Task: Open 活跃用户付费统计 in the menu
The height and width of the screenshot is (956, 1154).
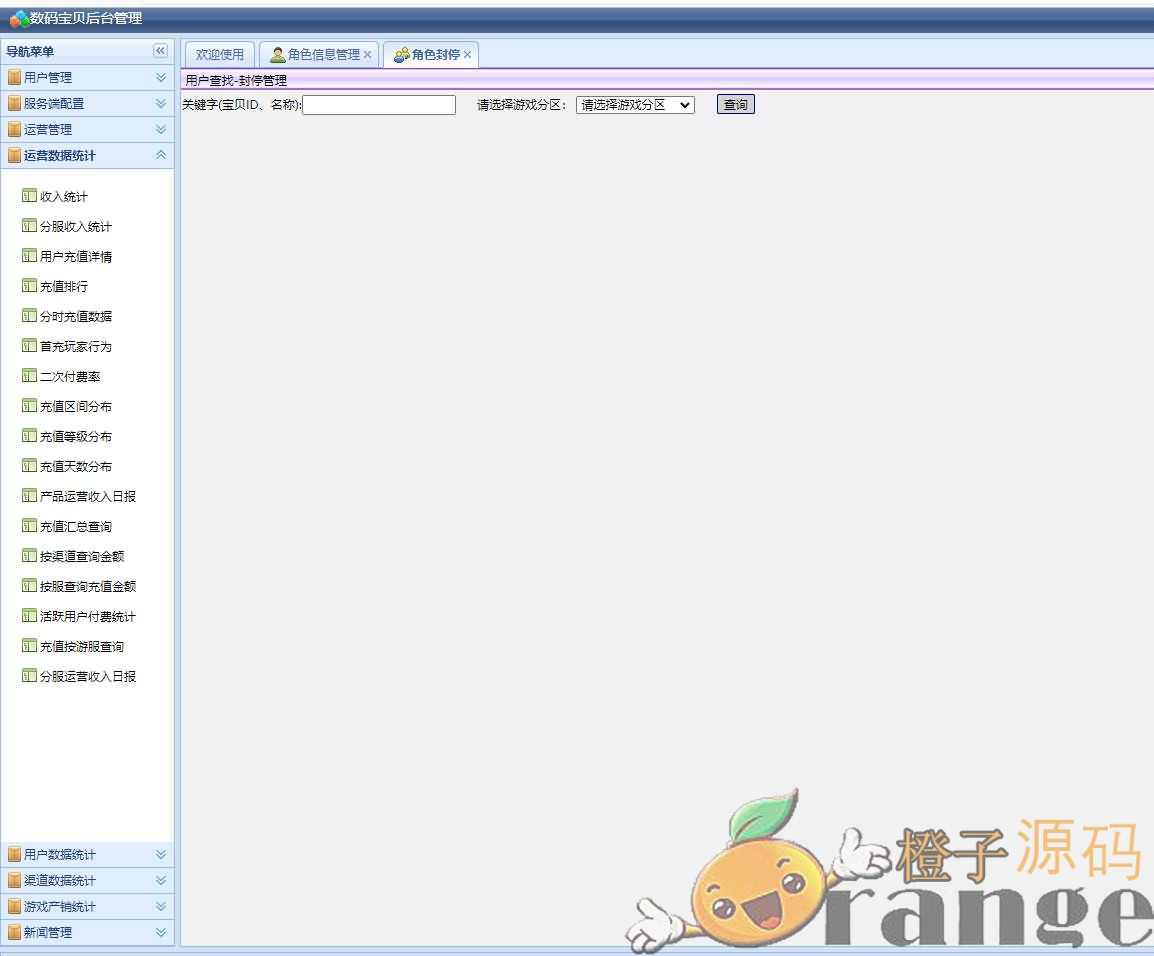Action: pos(87,616)
